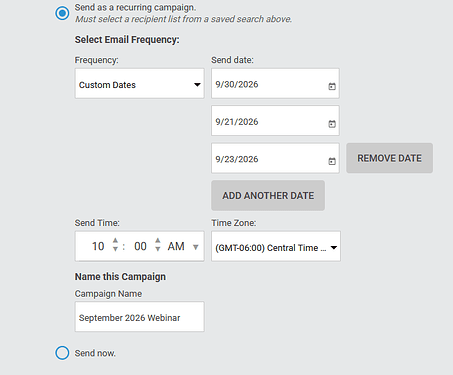The image size is (453, 375).
Task: Click the 9/23/2026 send date field
Action: pos(275,158)
